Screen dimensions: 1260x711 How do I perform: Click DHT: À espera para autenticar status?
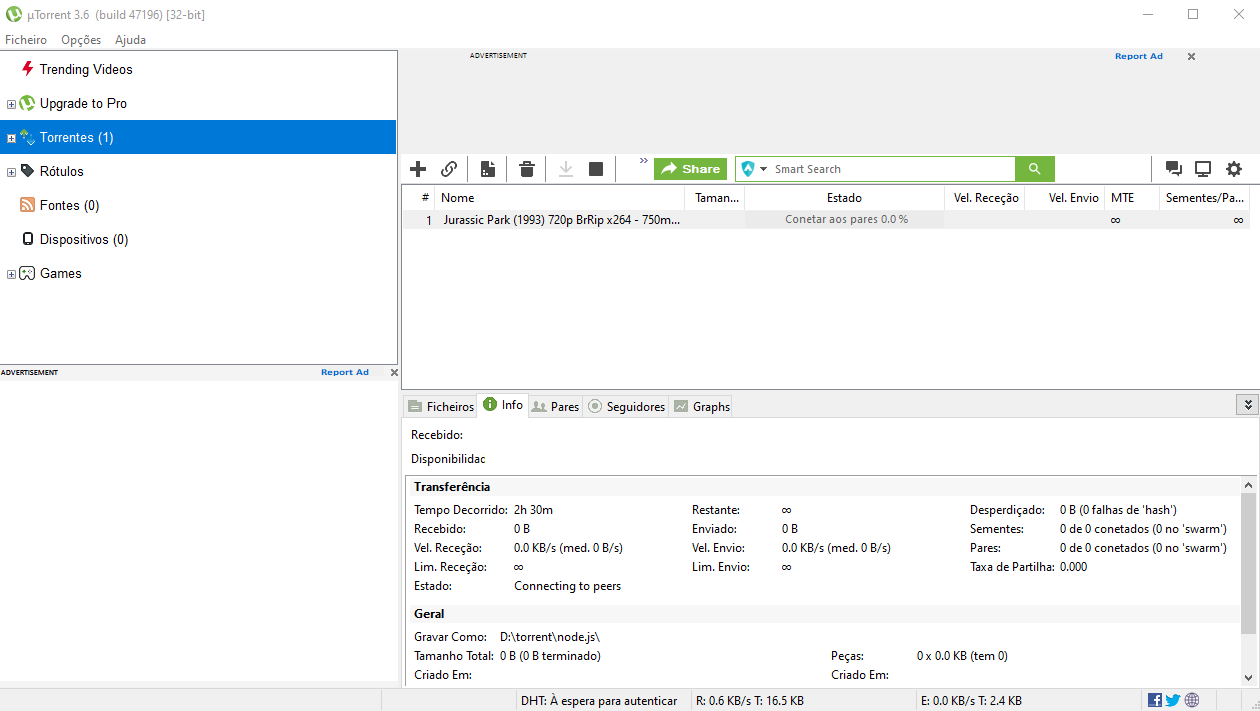pos(599,701)
